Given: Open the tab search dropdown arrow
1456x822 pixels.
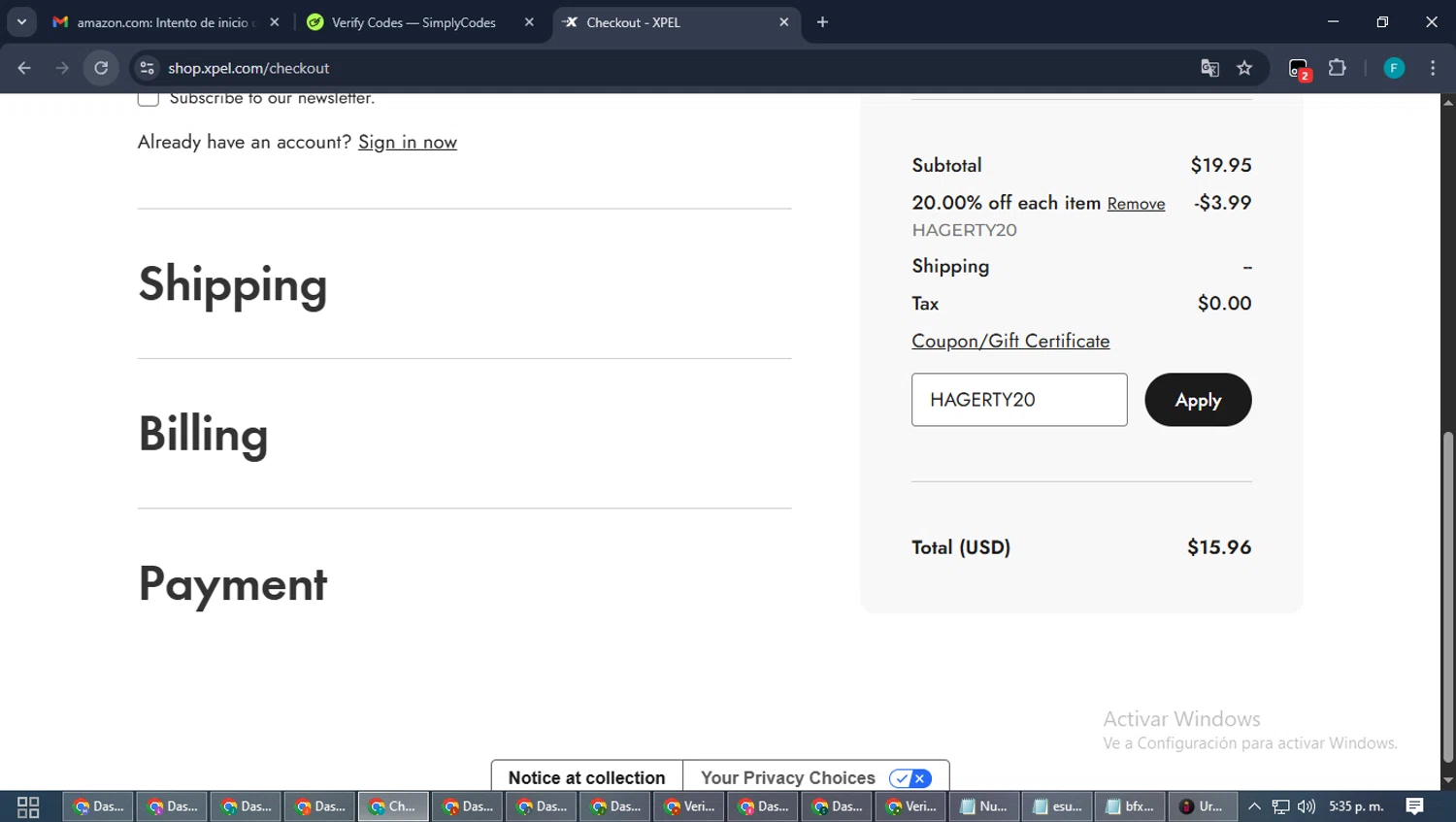Looking at the screenshot, I should point(21,22).
